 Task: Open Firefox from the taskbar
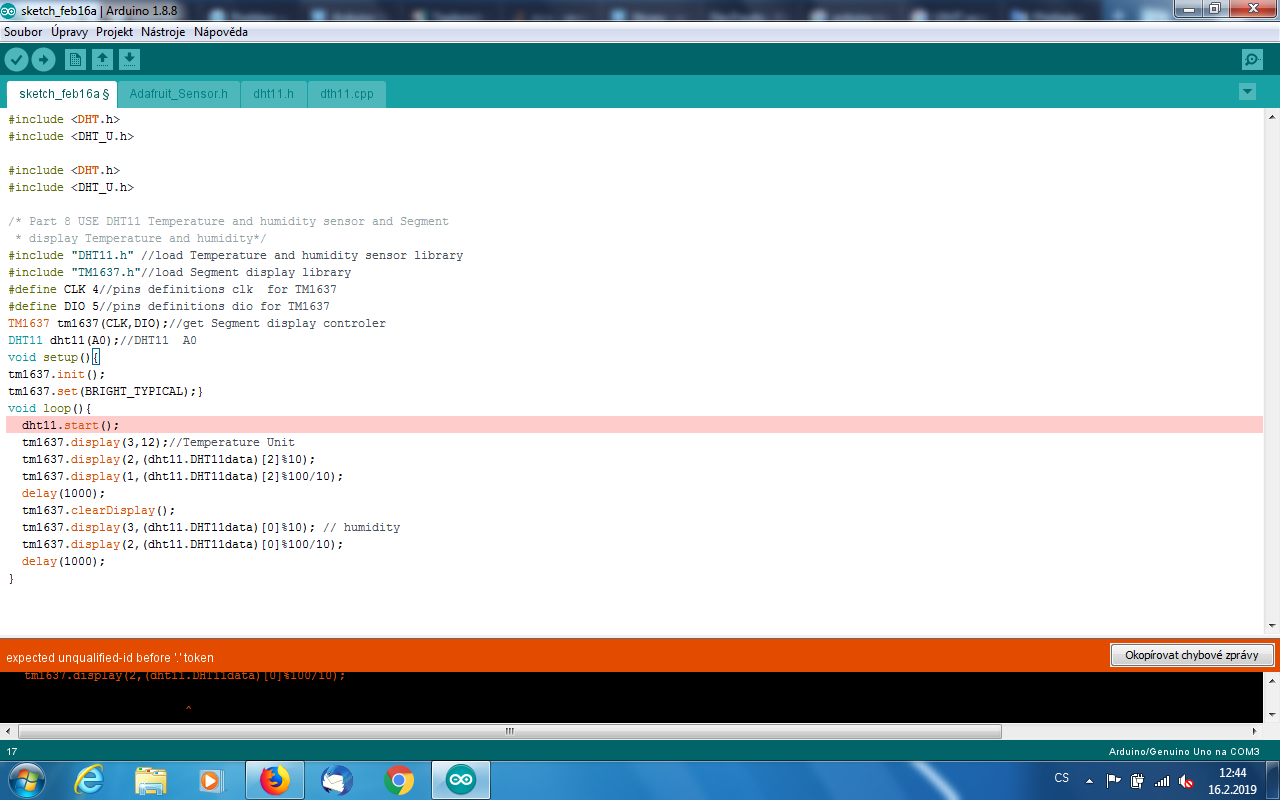(275, 780)
